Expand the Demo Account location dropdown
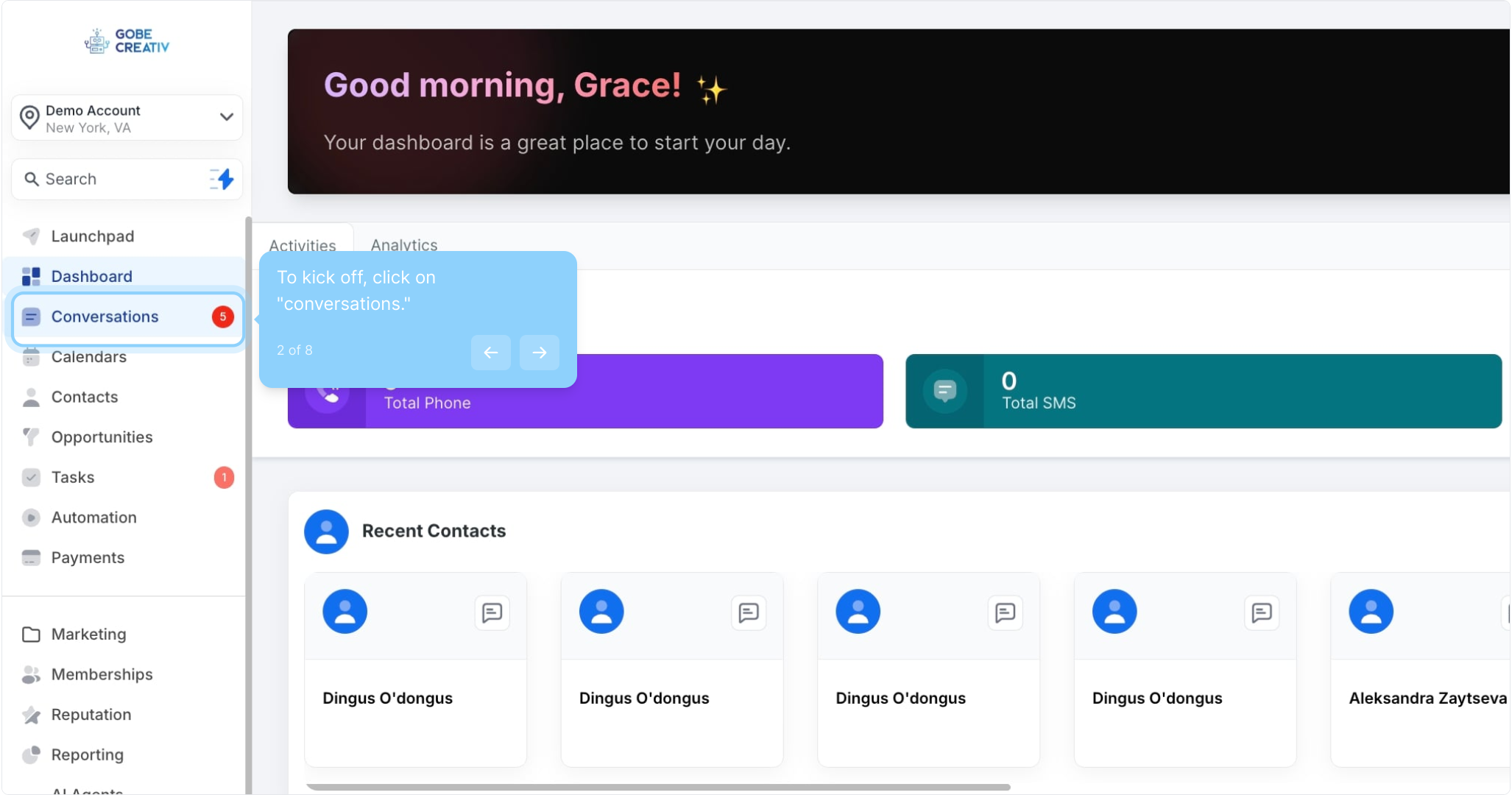Image resolution: width=1512 pixels, height=795 pixels. pyautogui.click(x=226, y=117)
